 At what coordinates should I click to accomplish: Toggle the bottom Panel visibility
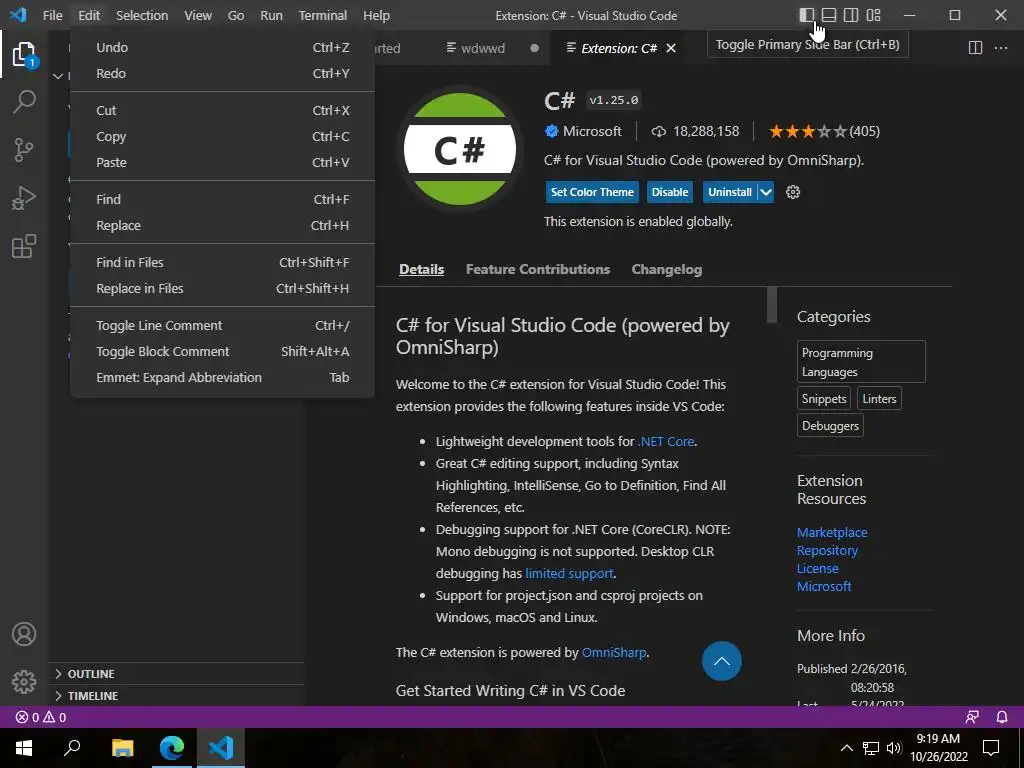(x=829, y=15)
